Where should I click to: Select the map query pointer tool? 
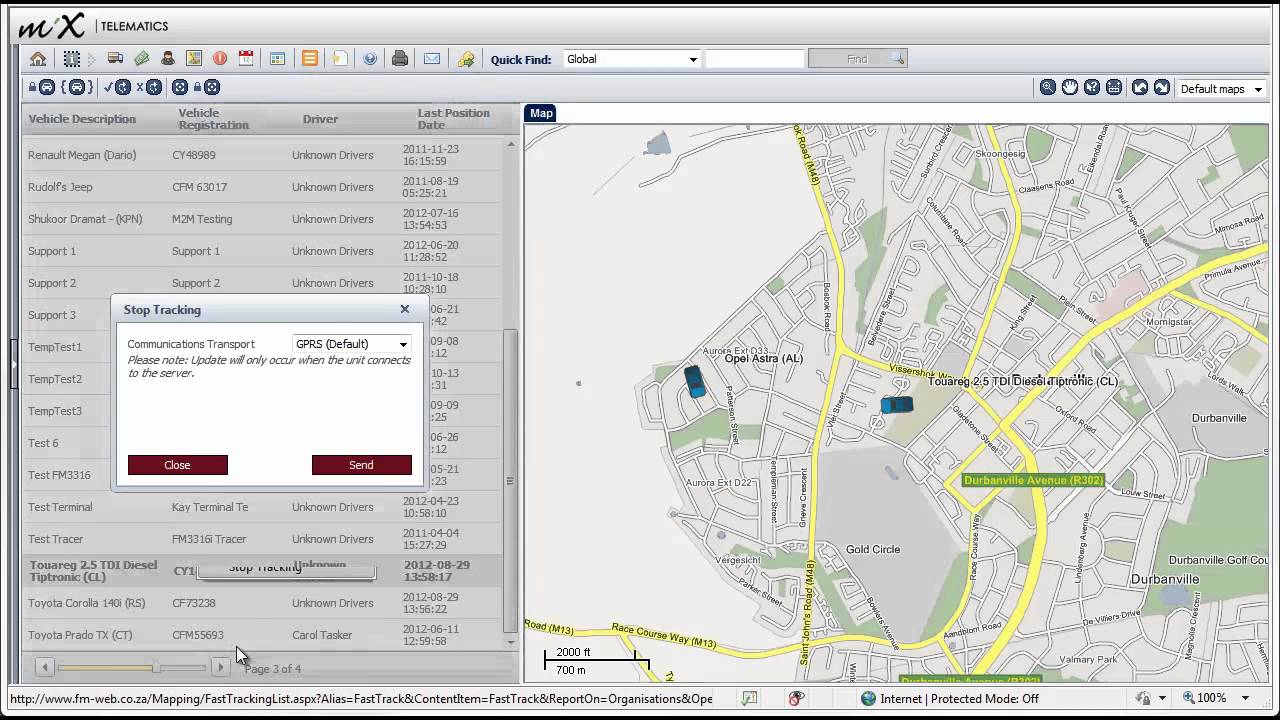click(x=1092, y=88)
